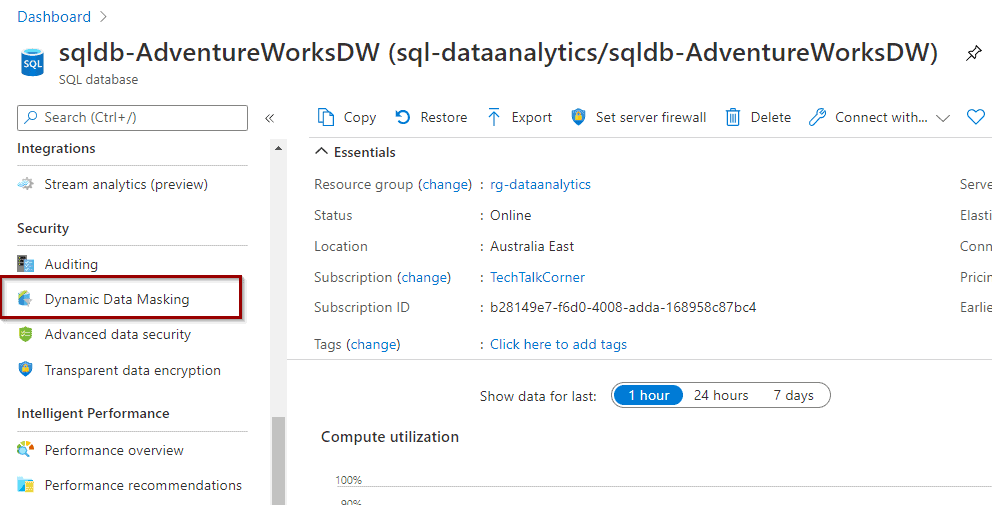Click the heart feedback icon

(x=976, y=117)
